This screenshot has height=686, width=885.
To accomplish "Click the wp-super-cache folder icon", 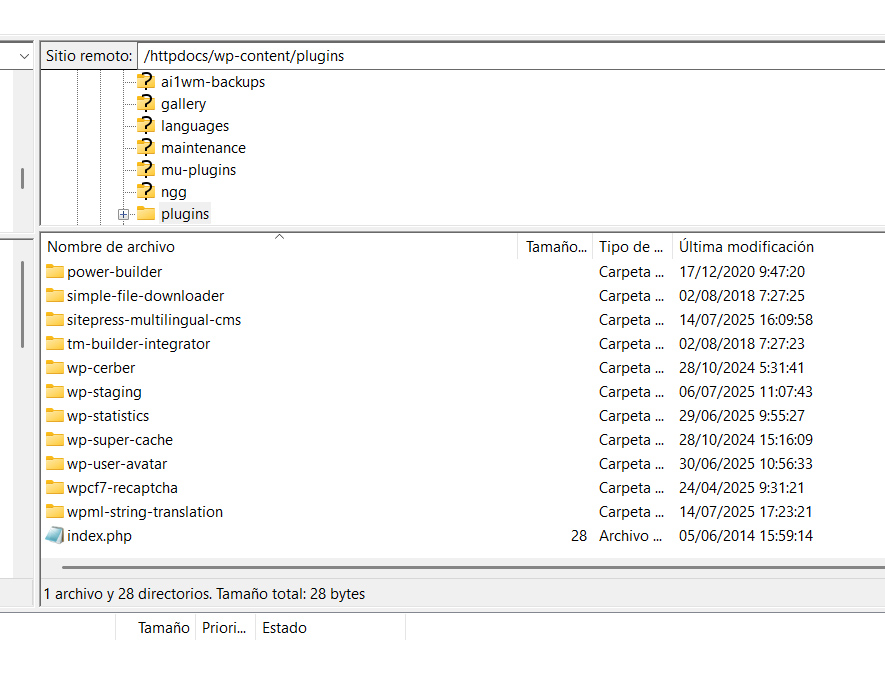I will [x=55, y=439].
